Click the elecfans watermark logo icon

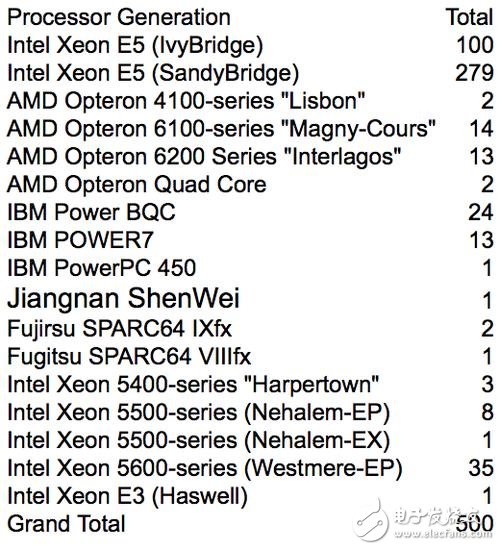[373, 521]
